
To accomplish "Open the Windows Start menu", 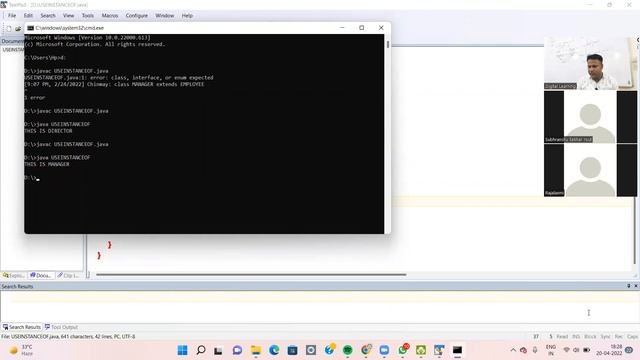I will 182,350.
